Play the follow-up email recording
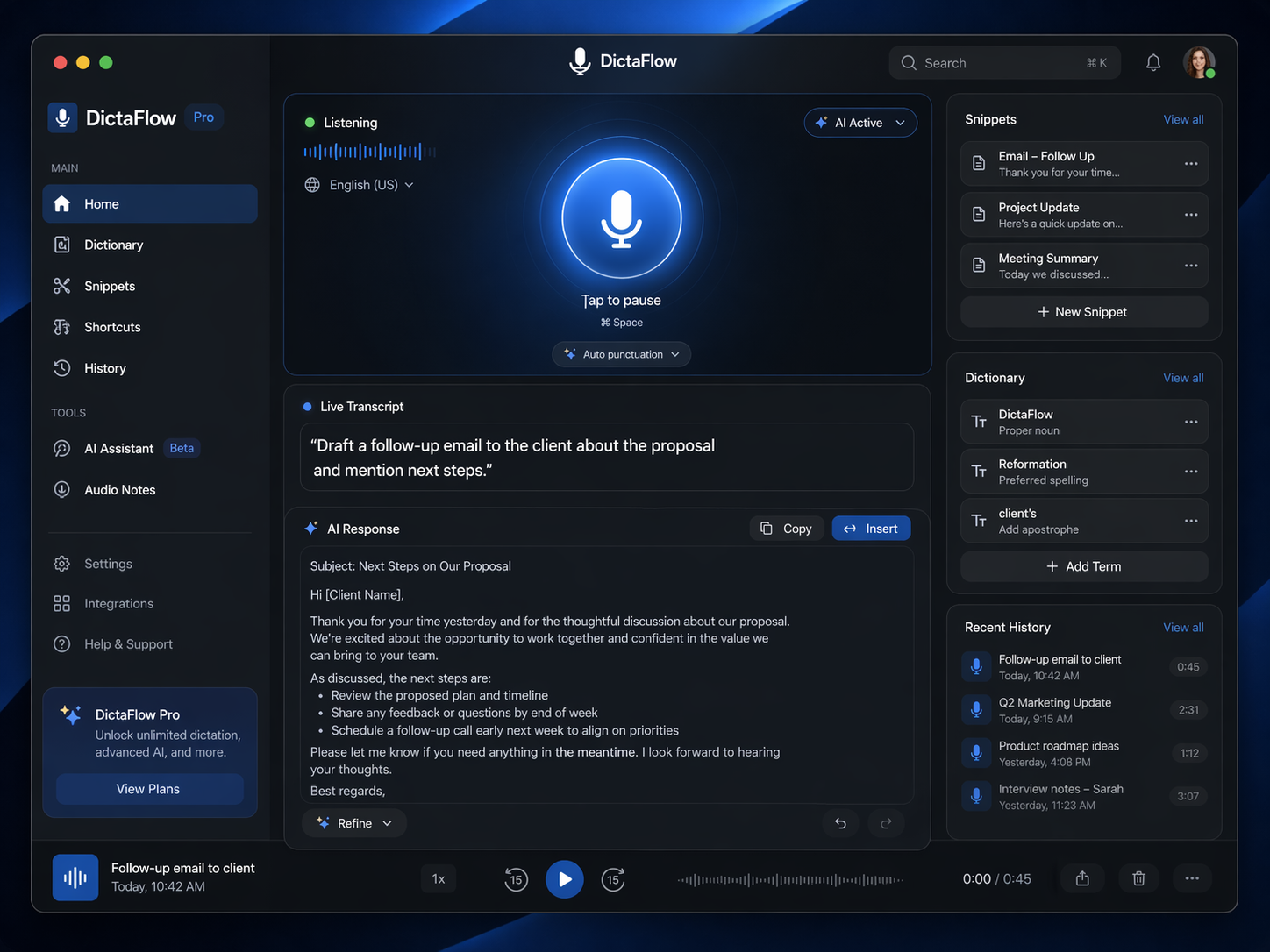 pos(565,878)
